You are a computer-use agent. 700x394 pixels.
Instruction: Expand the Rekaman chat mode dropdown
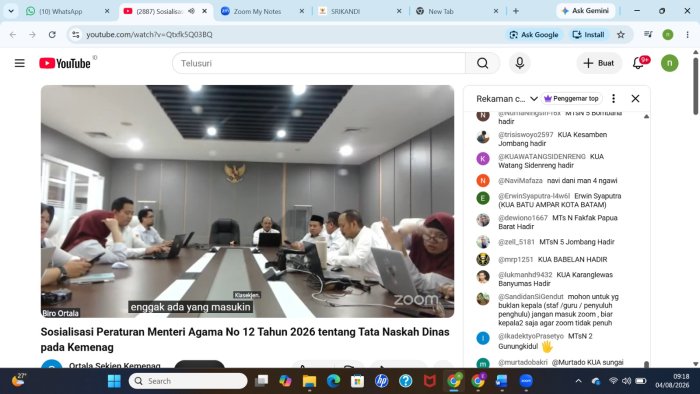pyautogui.click(x=533, y=99)
